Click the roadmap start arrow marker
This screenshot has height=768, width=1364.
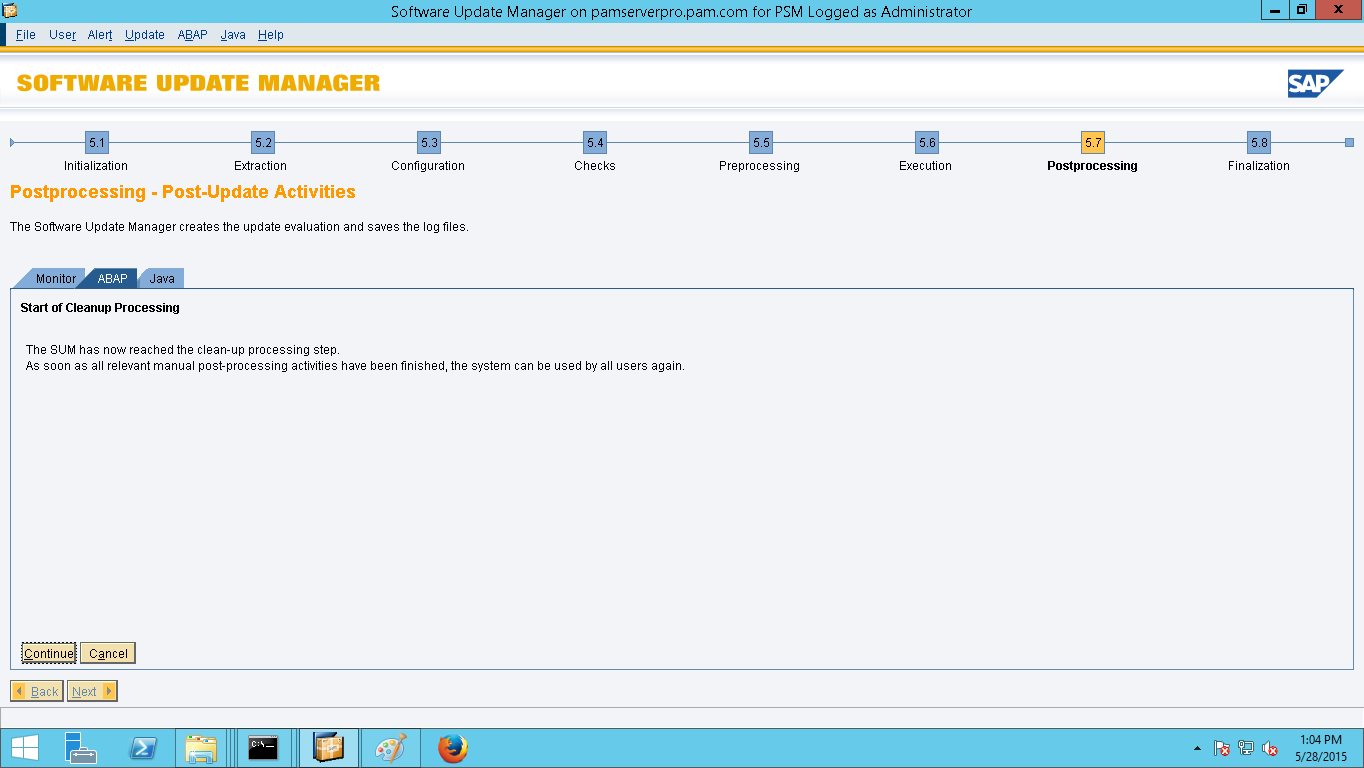(x=12, y=142)
